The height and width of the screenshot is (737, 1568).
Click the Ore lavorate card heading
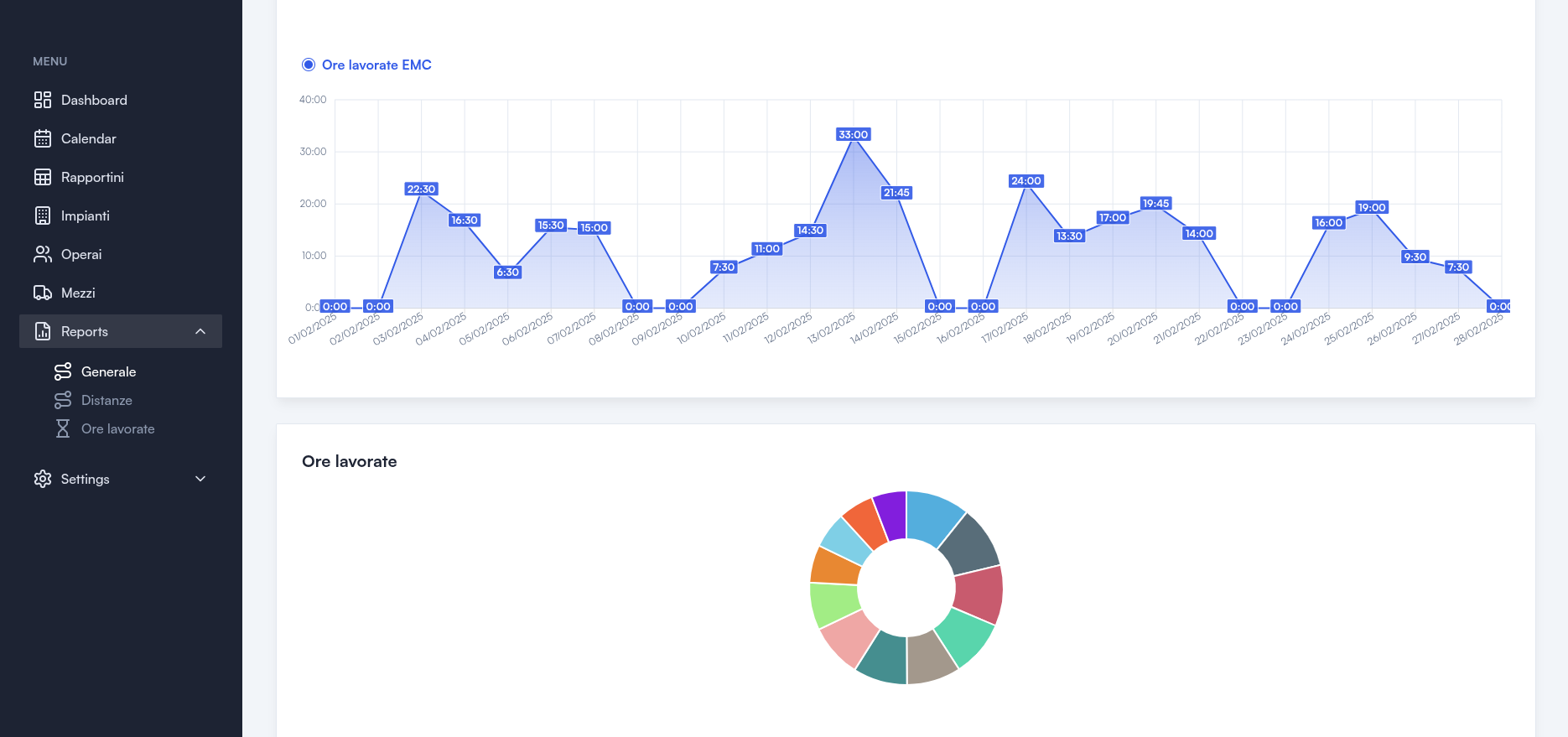[x=349, y=461]
